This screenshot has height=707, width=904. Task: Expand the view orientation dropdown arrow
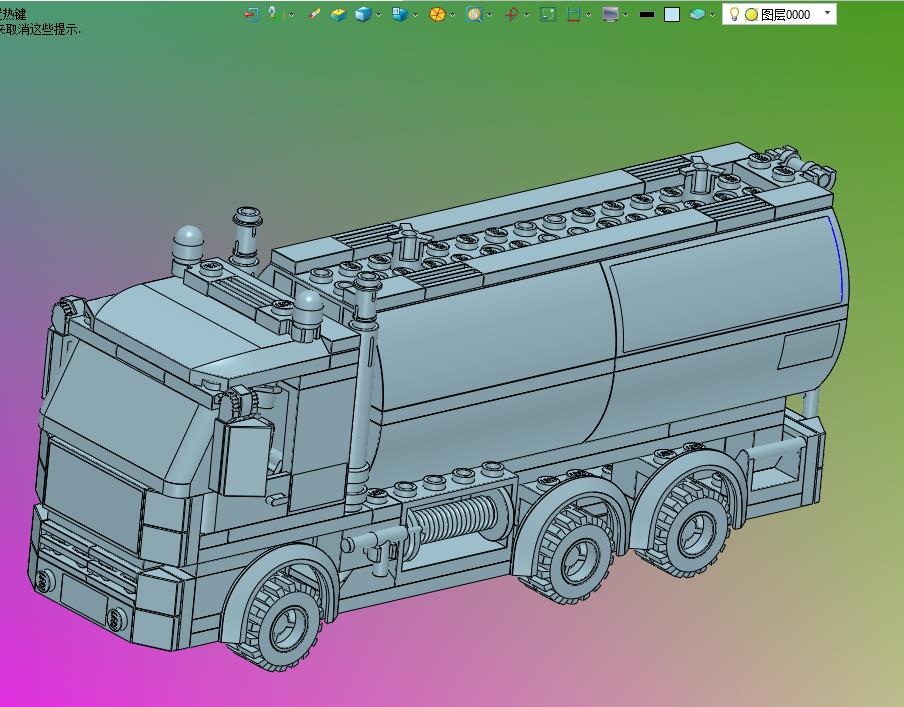pyautogui.click(x=415, y=15)
